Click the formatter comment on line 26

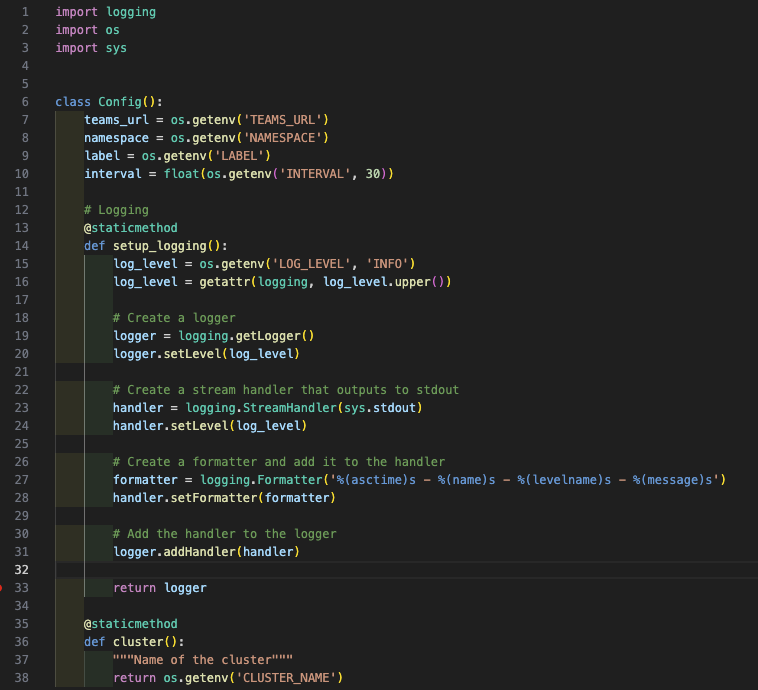[x=279, y=462]
